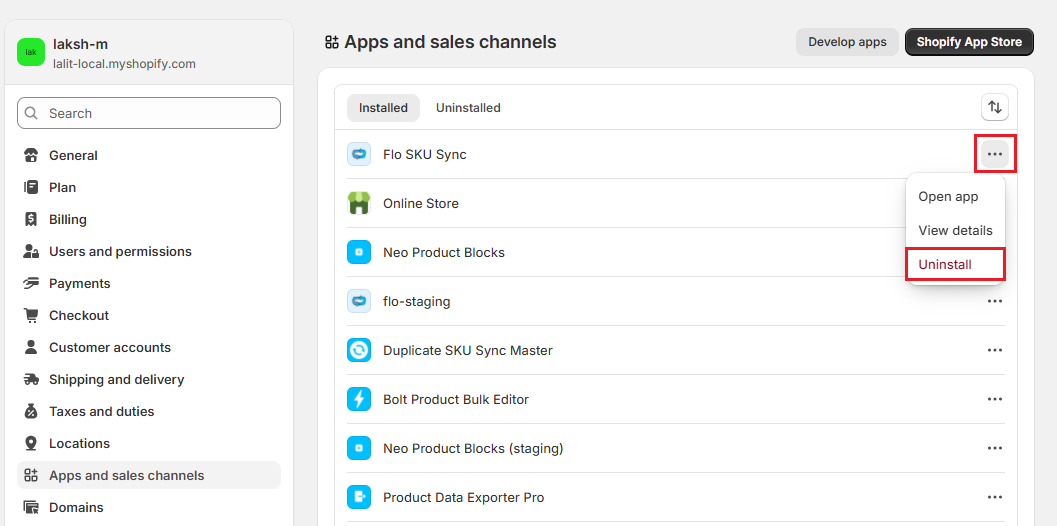The width and height of the screenshot is (1057, 526).
Task: Click the Plan icon in sidebar
Action: coord(30,187)
